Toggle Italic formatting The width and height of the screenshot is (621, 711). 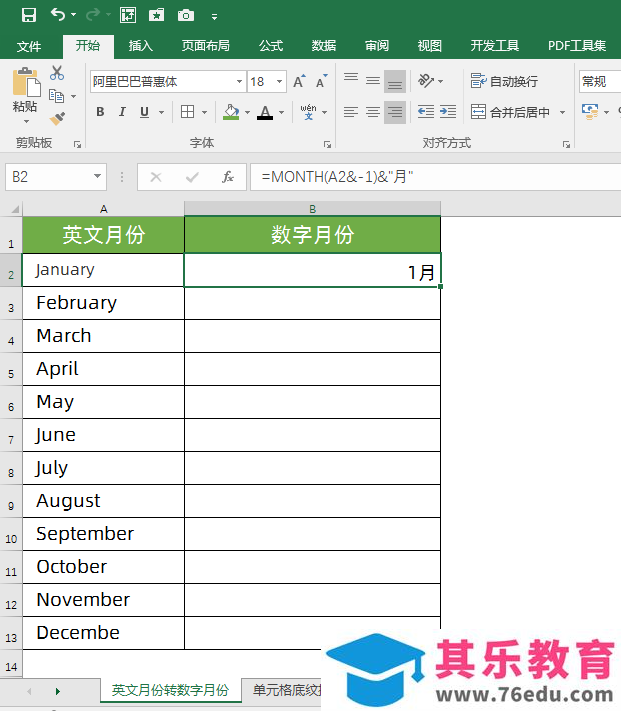(122, 112)
